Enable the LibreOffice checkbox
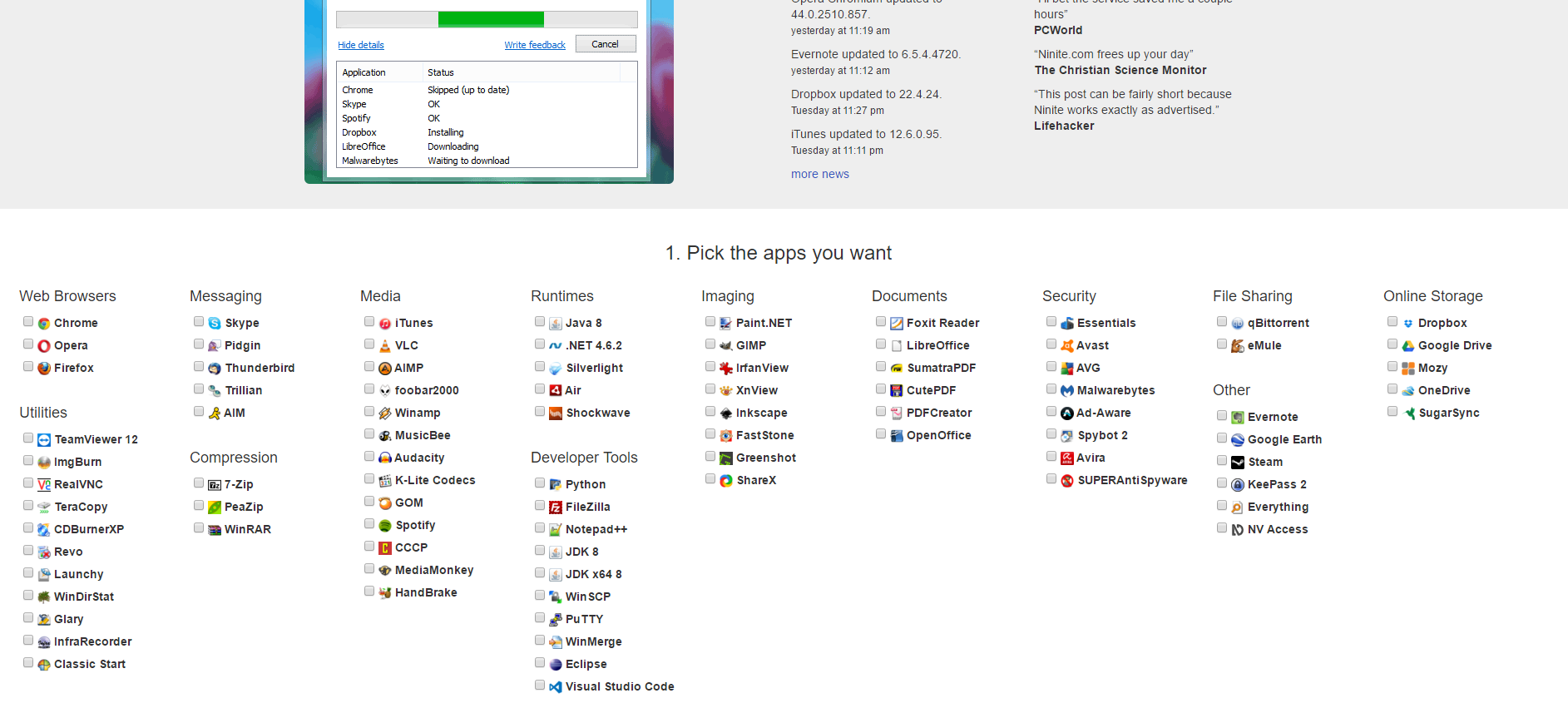1568x708 pixels. [x=881, y=344]
